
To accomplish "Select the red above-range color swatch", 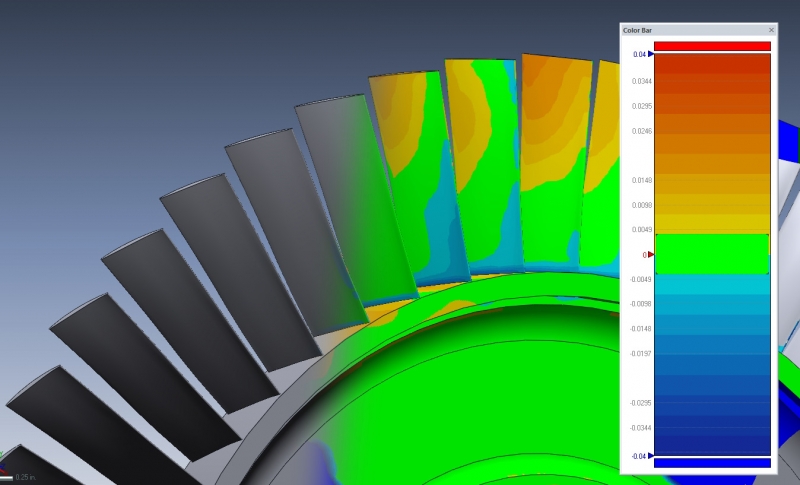I will pyautogui.click(x=712, y=46).
